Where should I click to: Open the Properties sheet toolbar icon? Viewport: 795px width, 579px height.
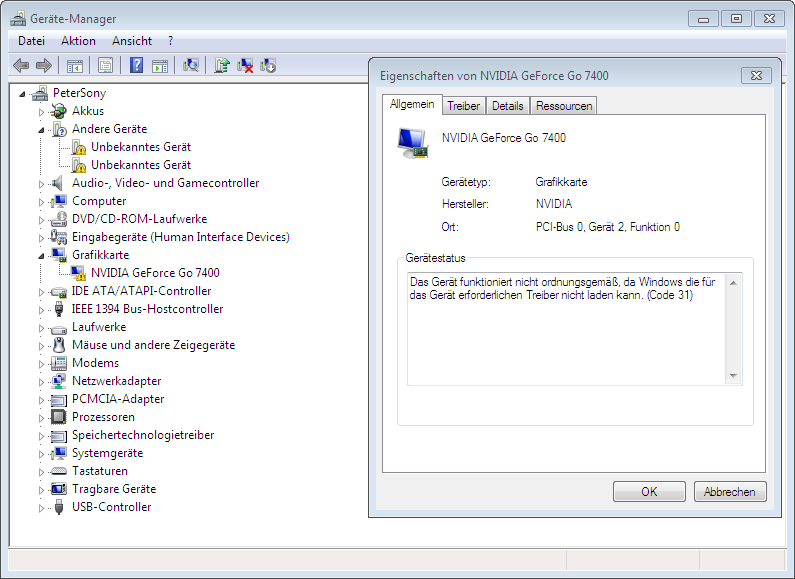pos(105,65)
